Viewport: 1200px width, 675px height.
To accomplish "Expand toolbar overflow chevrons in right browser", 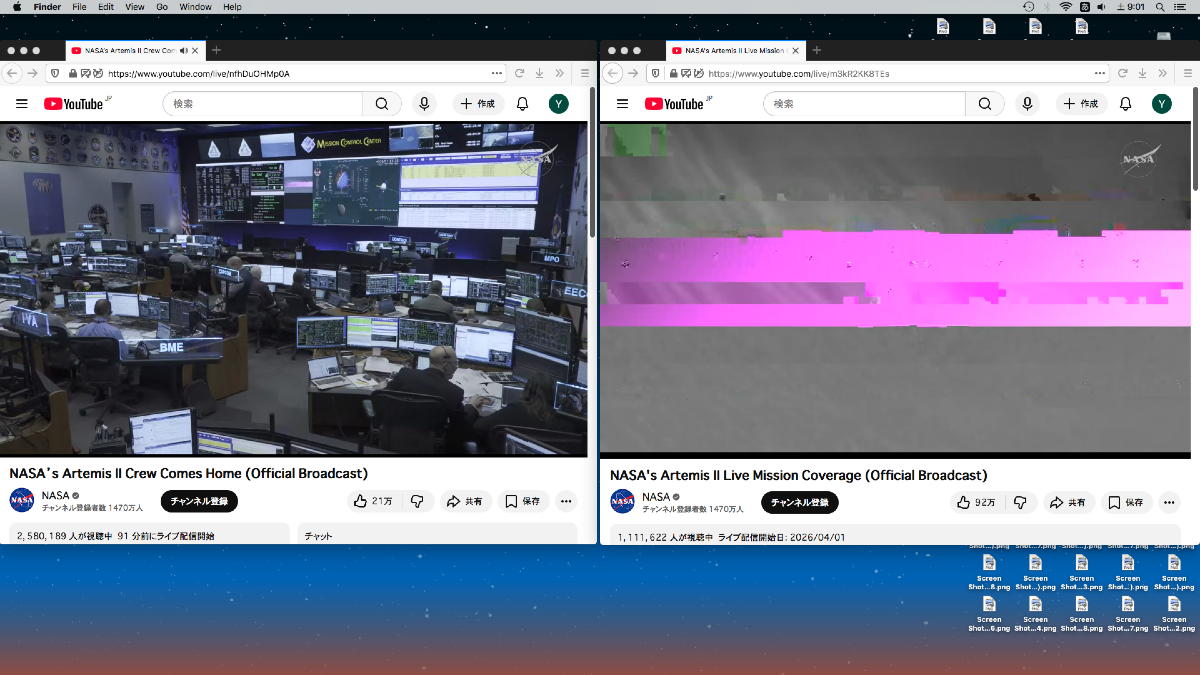I will coord(1161,73).
